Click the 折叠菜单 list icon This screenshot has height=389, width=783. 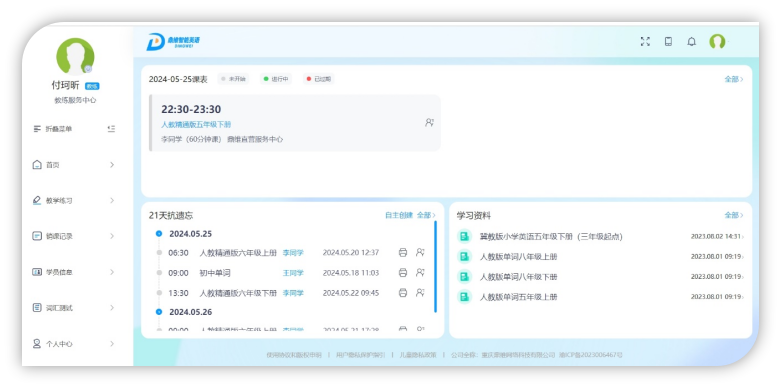tap(37, 129)
